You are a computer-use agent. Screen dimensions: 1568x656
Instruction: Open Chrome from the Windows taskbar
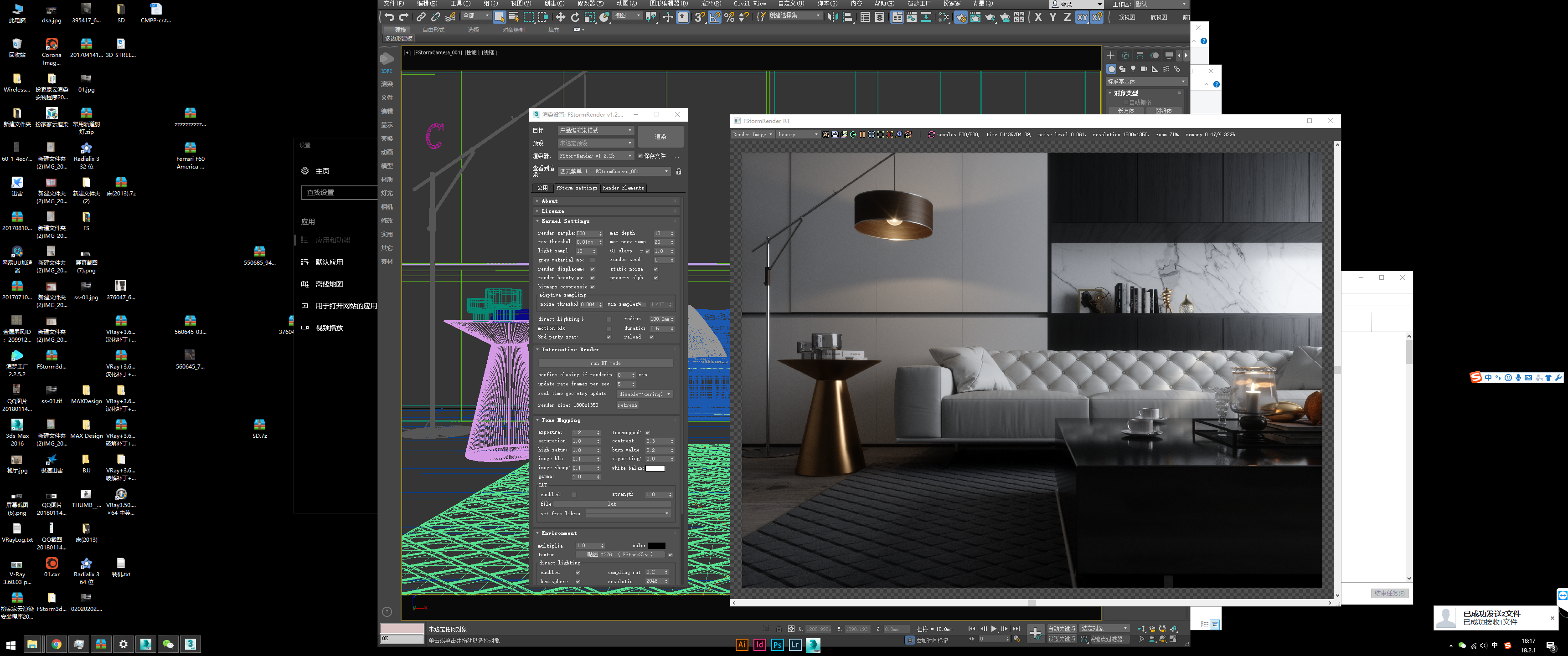(x=56, y=644)
